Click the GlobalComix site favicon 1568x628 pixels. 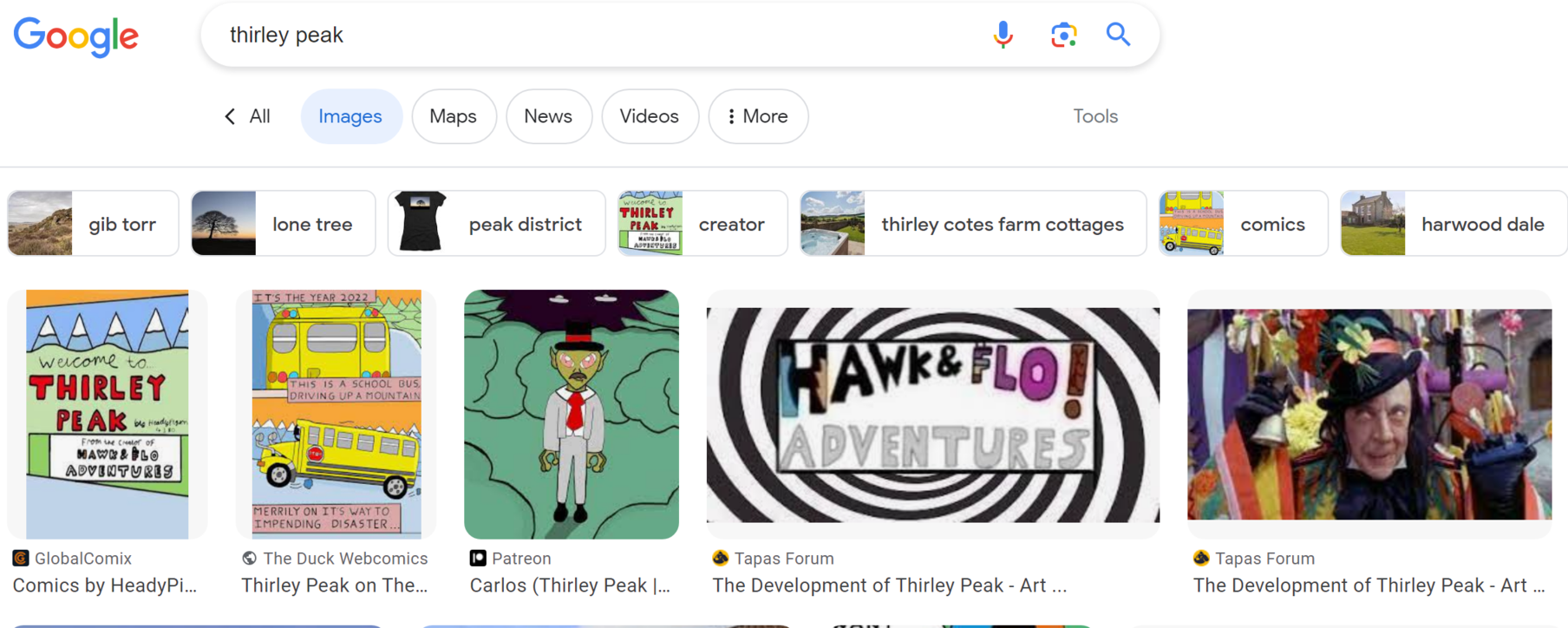click(x=21, y=559)
